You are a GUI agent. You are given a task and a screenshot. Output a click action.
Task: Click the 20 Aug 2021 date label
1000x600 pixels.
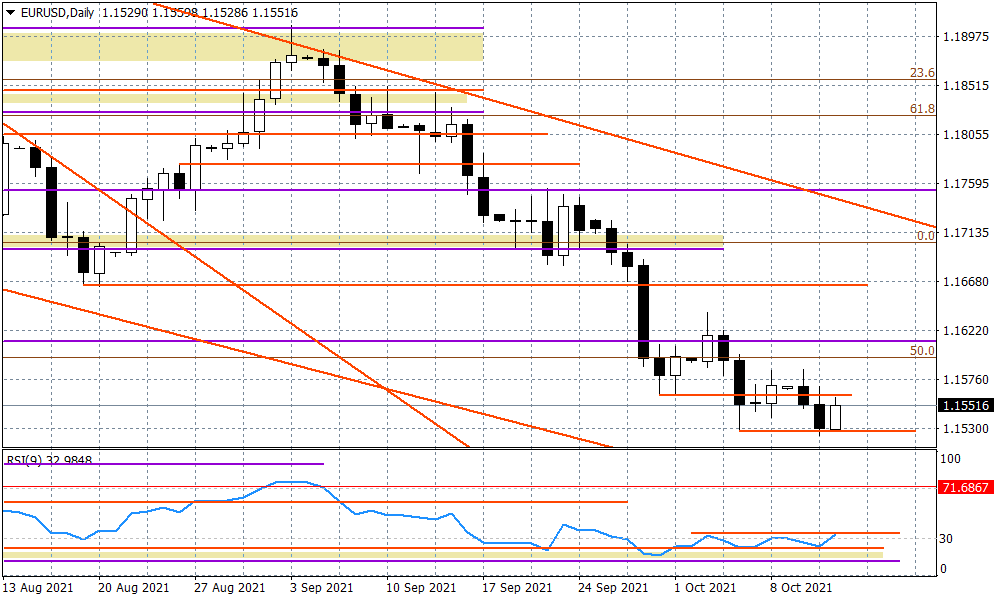click(x=134, y=588)
